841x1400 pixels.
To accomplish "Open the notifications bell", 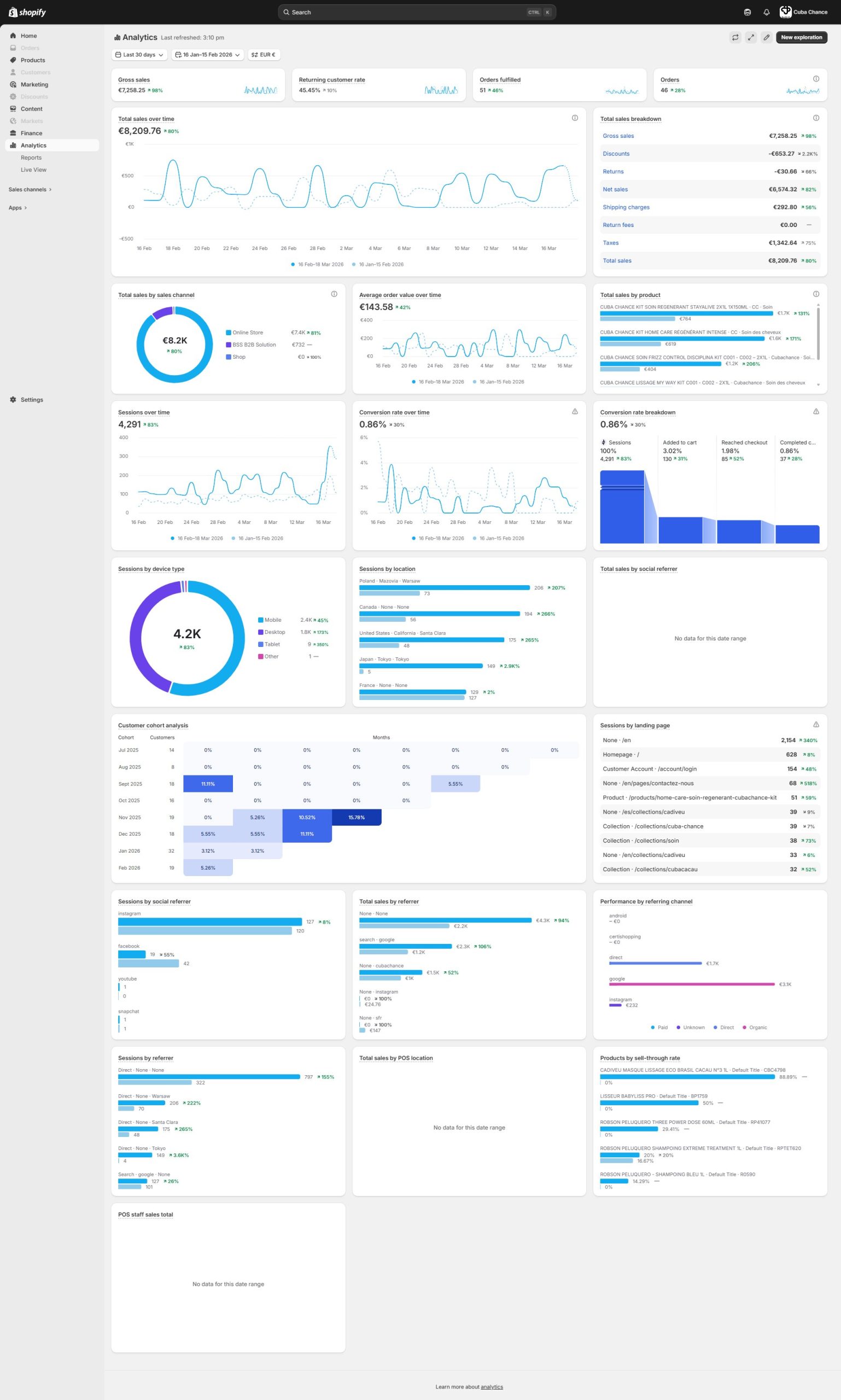I will [x=766, y=13].
